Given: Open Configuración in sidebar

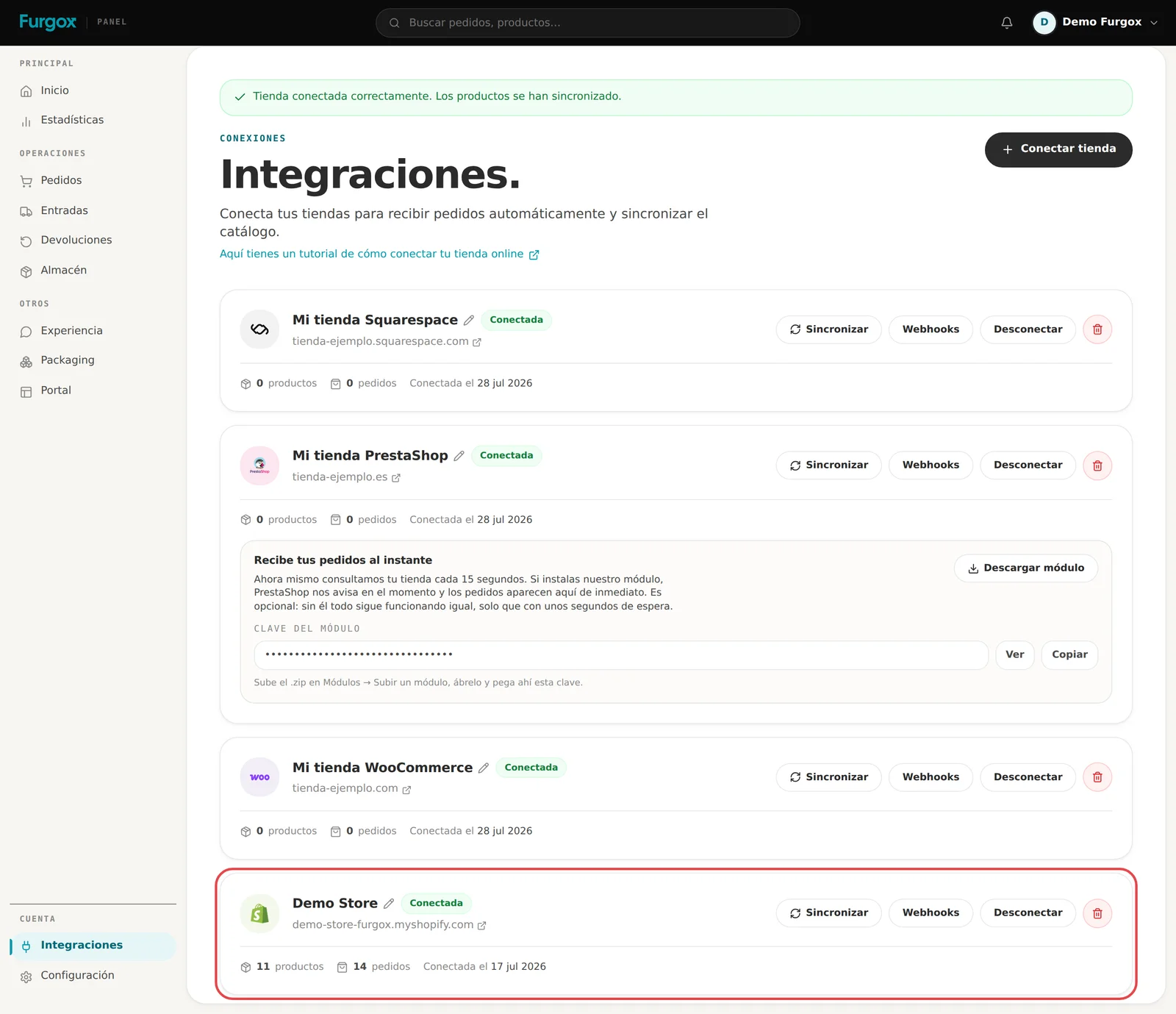Looking at the screenshot, I should coord(93,976).
